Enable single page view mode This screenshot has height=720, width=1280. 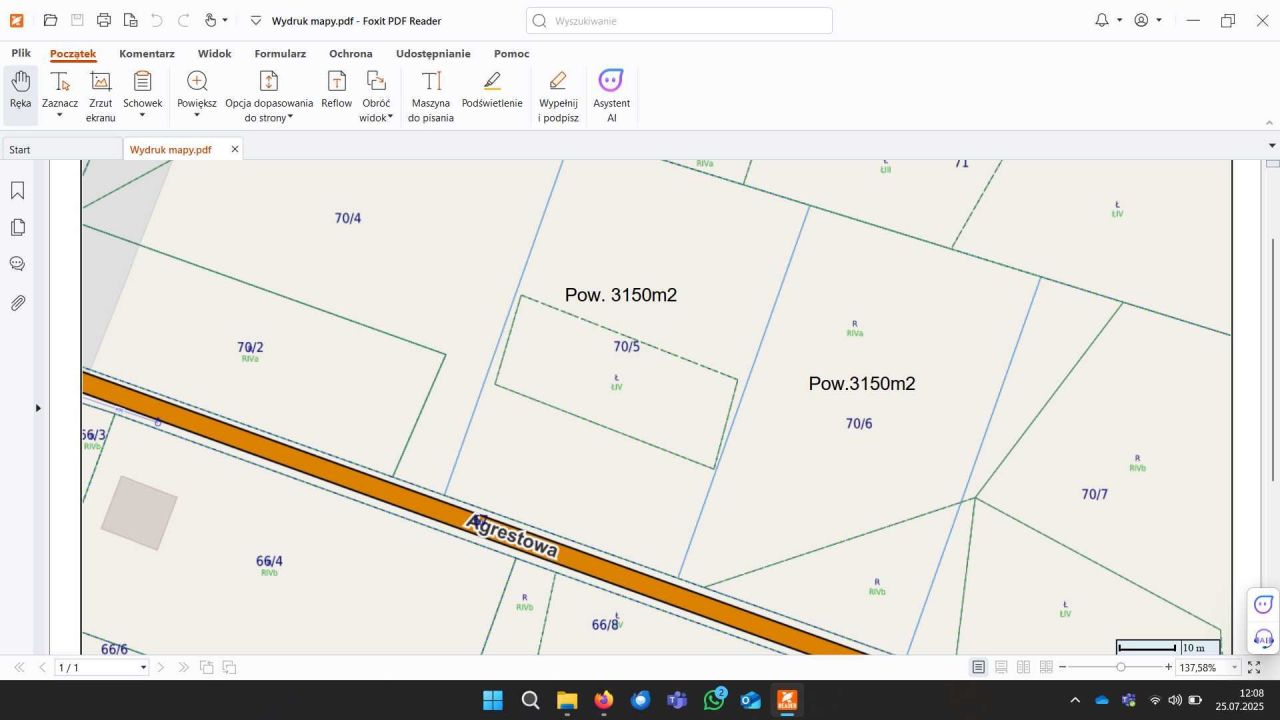[979, 667]
